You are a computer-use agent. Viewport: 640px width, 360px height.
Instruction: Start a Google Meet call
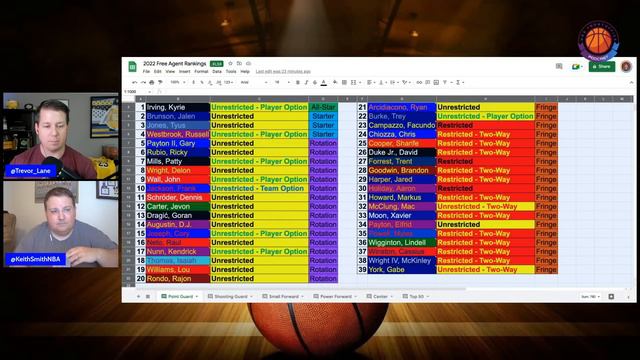click(x=577, y=67)
